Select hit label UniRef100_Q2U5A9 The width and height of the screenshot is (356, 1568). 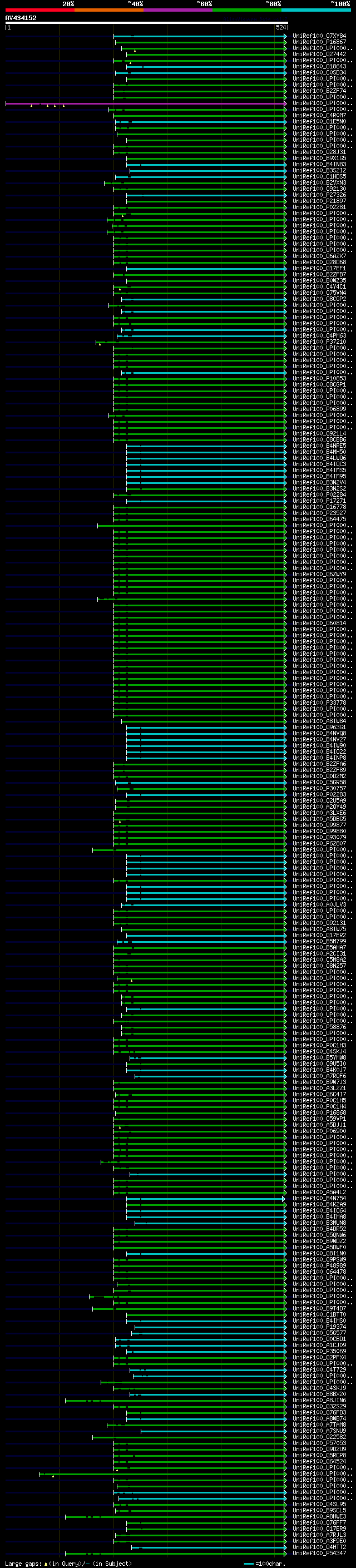(x=319, y=801)
